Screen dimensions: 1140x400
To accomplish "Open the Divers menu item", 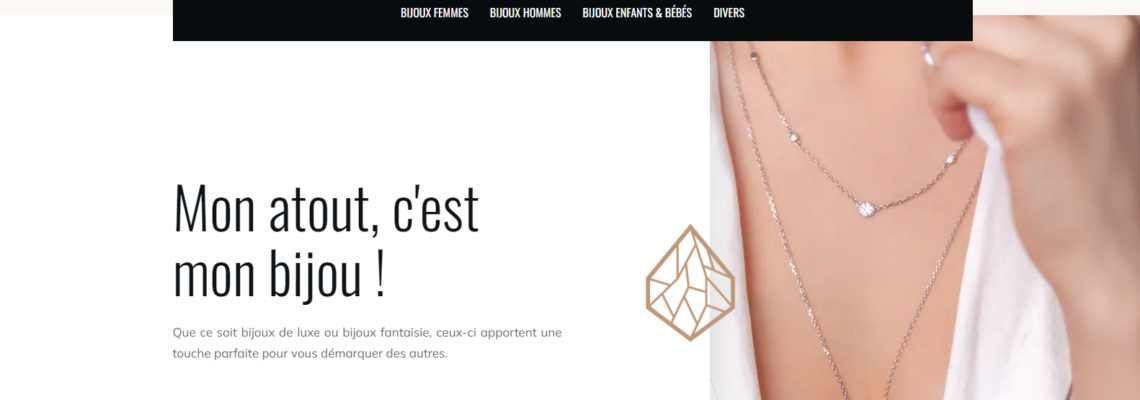I will point(728,13).
